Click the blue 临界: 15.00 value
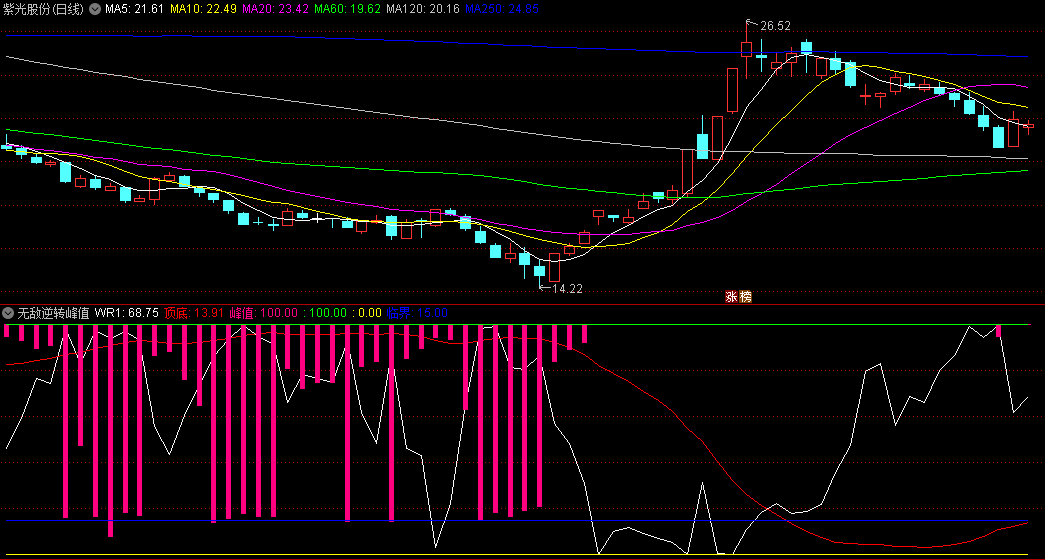Image resolution: width=1045 pixels, height=560 pixels. 417,313
